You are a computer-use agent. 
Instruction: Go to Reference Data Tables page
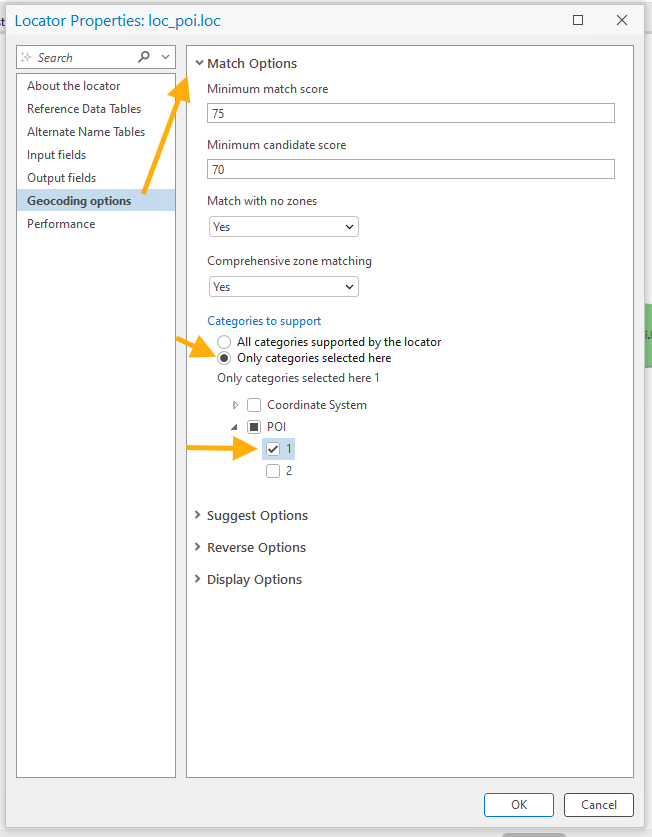pos(84,109)
